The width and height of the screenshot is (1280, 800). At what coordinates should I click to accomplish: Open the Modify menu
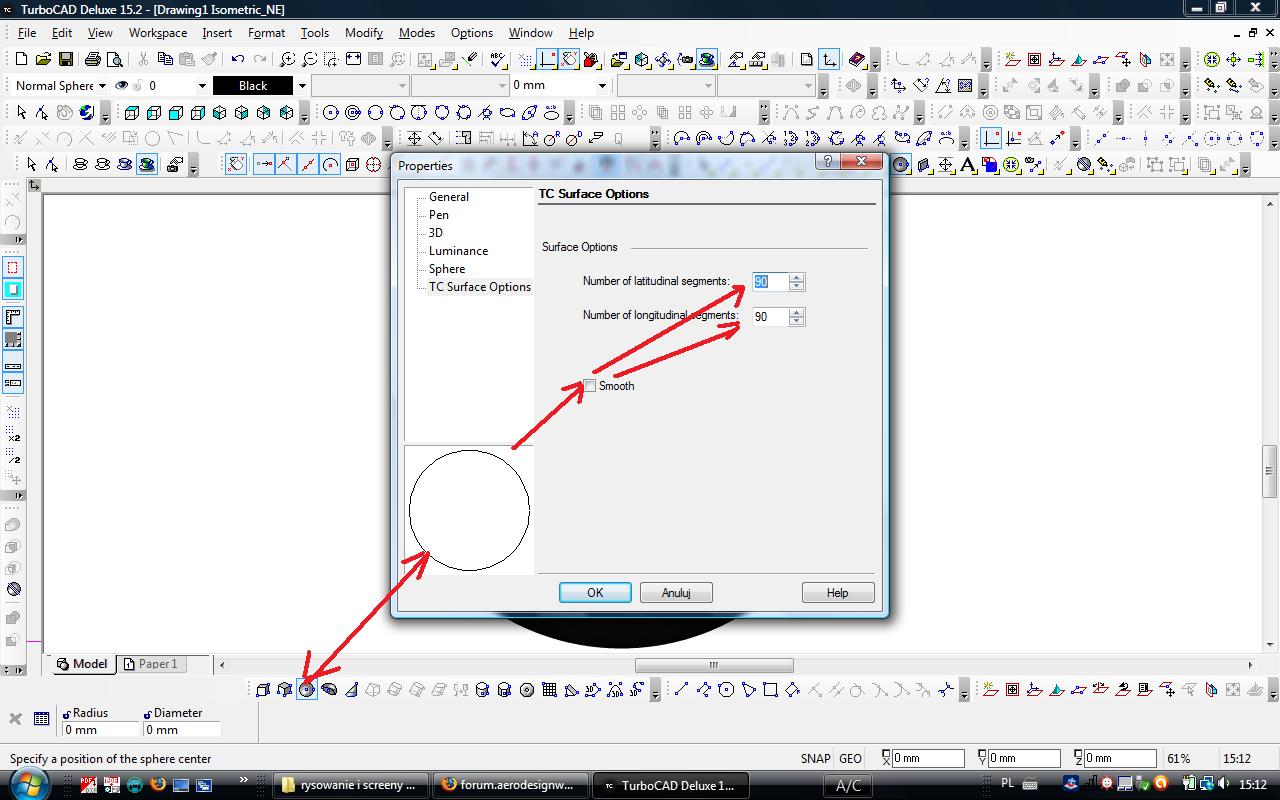[x=364, y=33]
